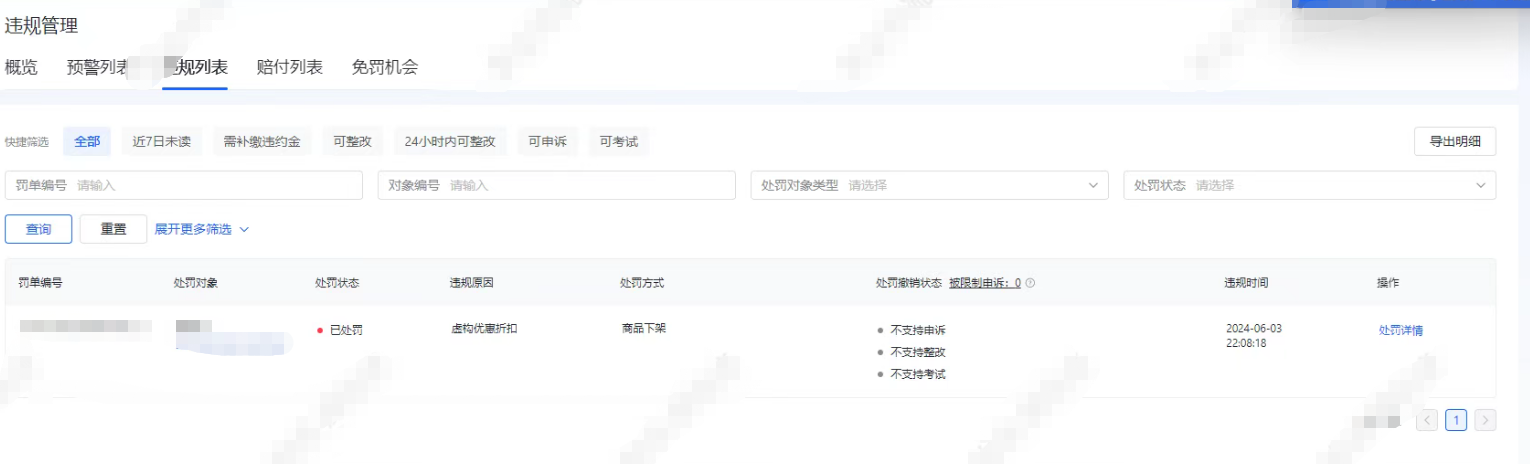The width and height of the screenshot is (1530, 464).
Task: Go to previous page using pagination arrow
Action: coord(1427,420)
